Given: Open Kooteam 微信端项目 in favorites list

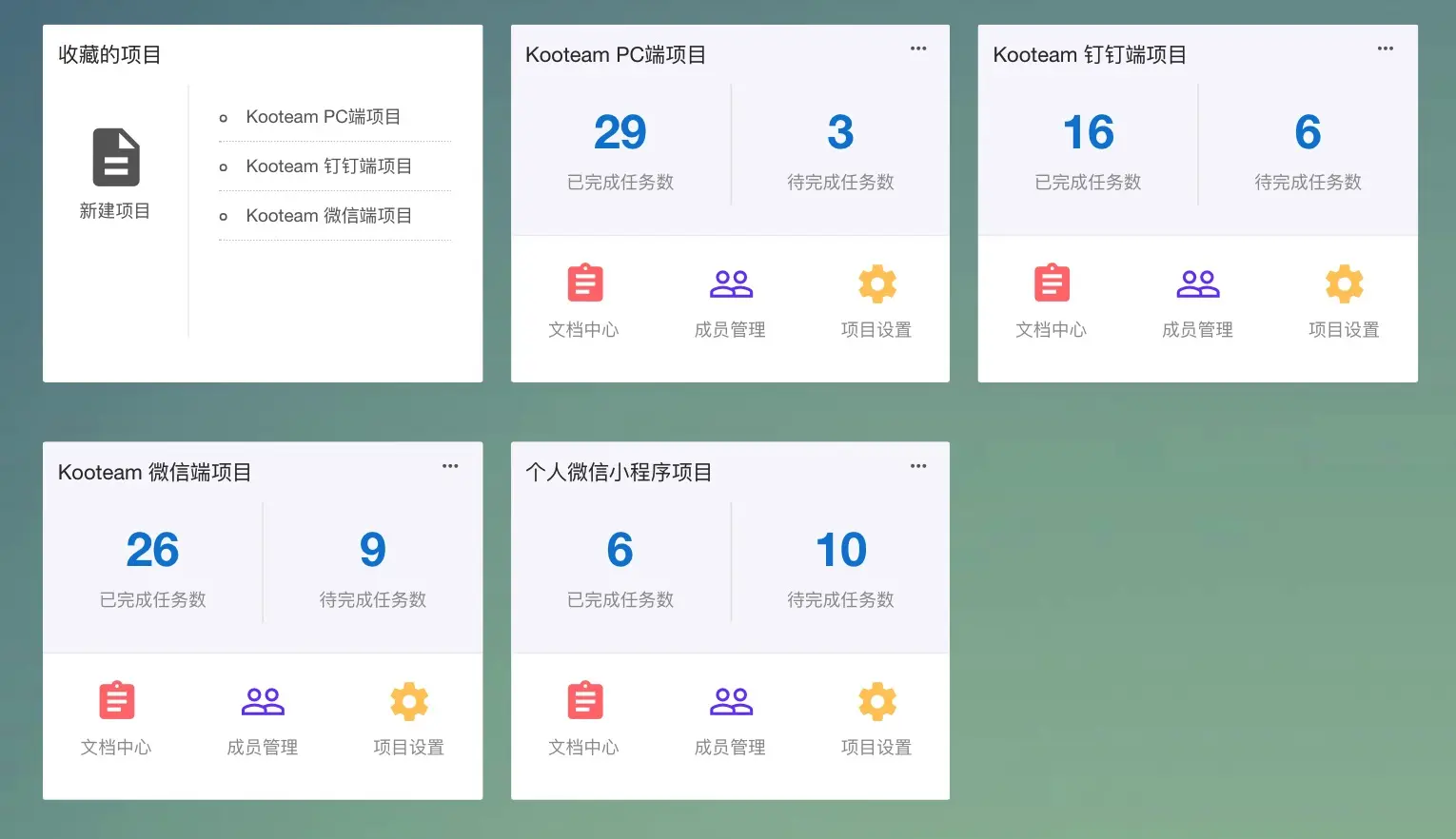Looking at the screenshot, I should (x=328, y=216).
